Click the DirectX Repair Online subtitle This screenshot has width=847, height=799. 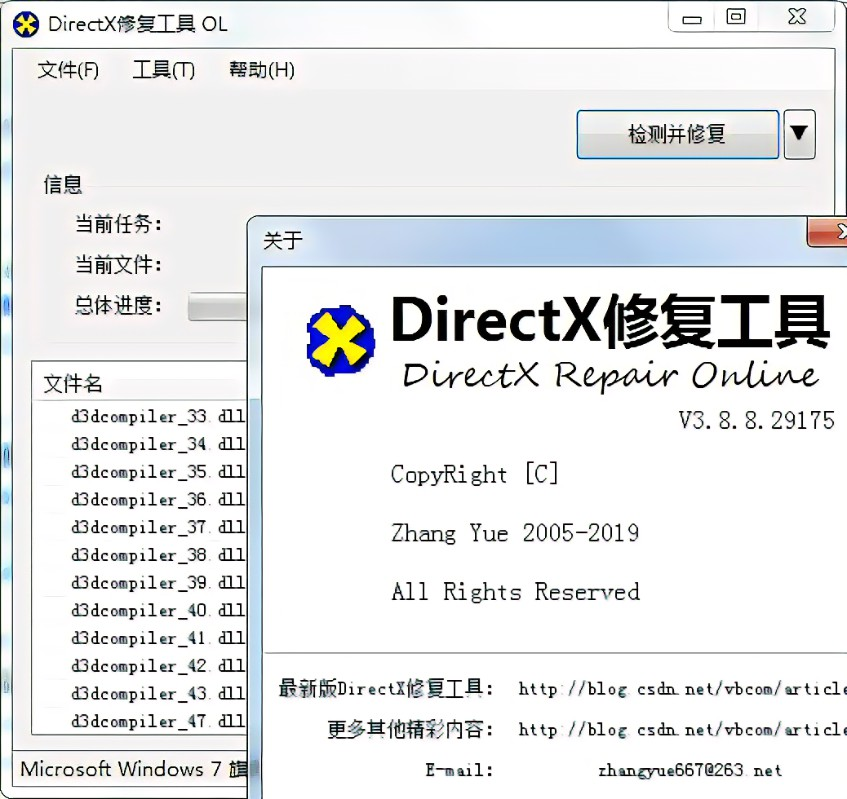(x=610, y=374)
